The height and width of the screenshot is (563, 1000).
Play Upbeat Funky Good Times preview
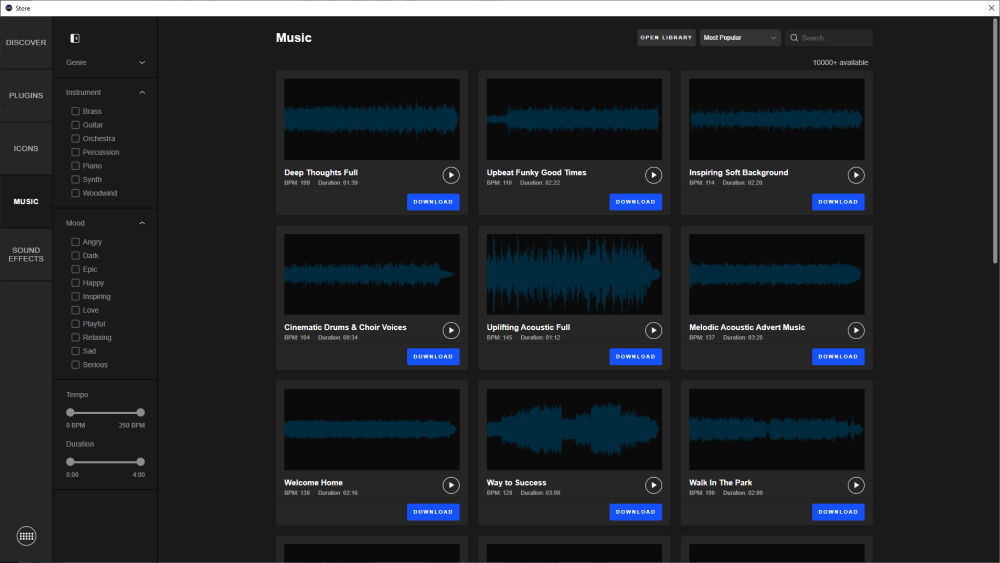click(653, 175)
